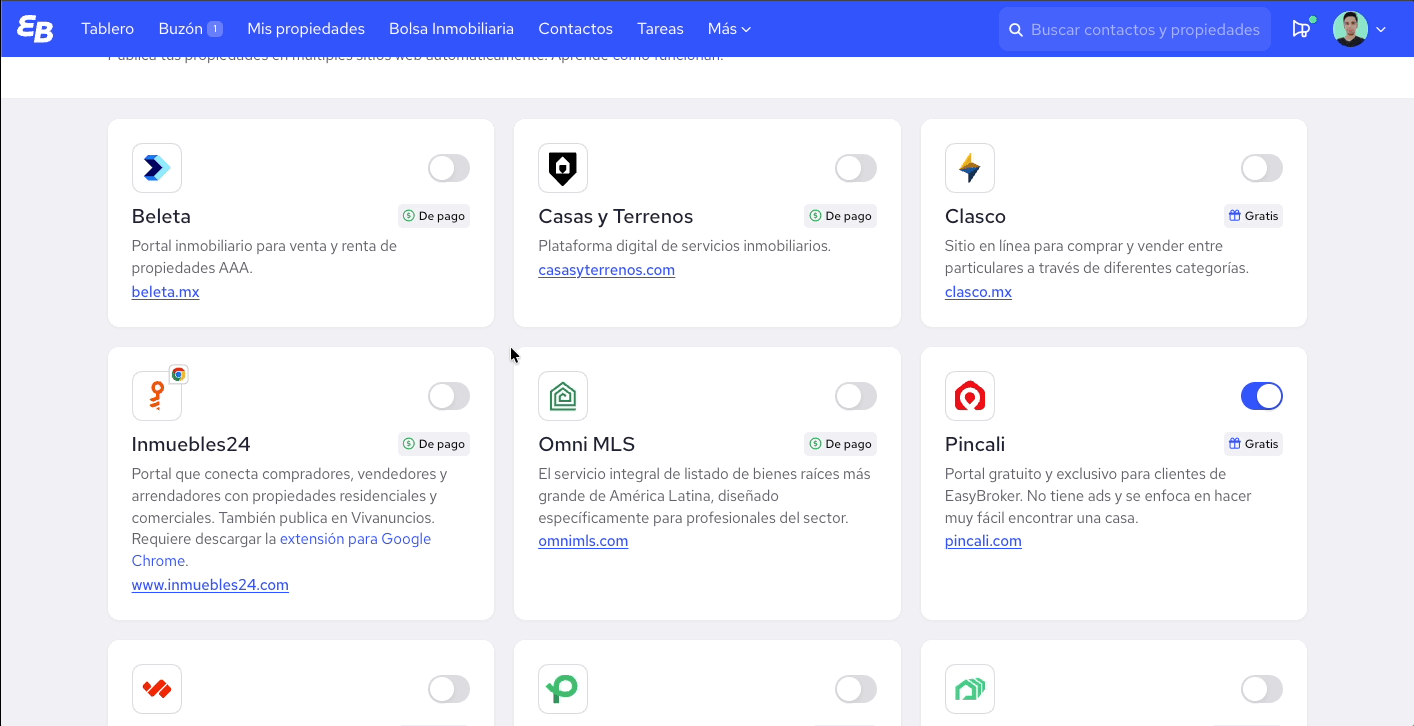
Task: Click the Omni MLS logo
Action: [x=563, y=396]
